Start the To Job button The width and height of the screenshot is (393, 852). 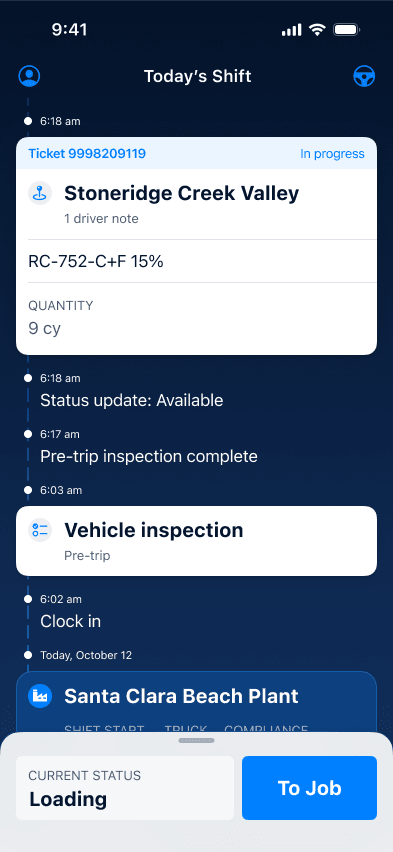[309, 788]
